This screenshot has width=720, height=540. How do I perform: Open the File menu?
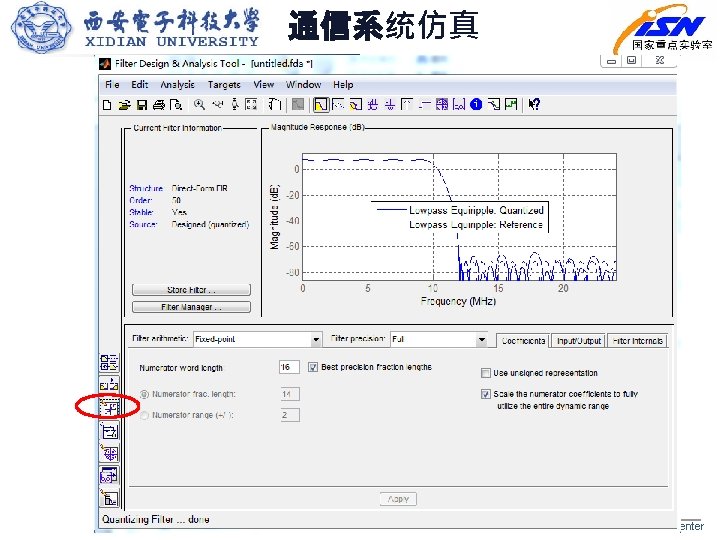pos(112,84)
